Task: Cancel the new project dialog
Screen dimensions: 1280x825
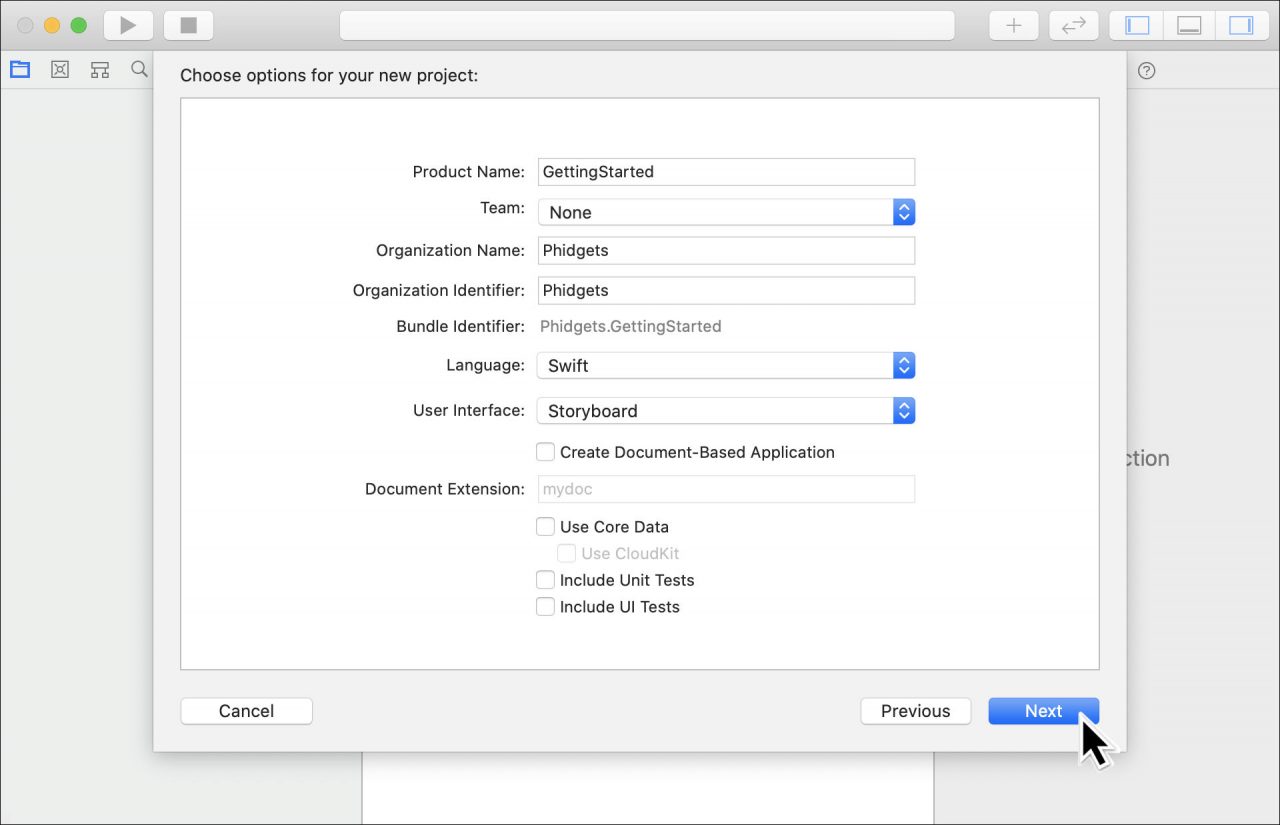Action: tap(246, 711)
